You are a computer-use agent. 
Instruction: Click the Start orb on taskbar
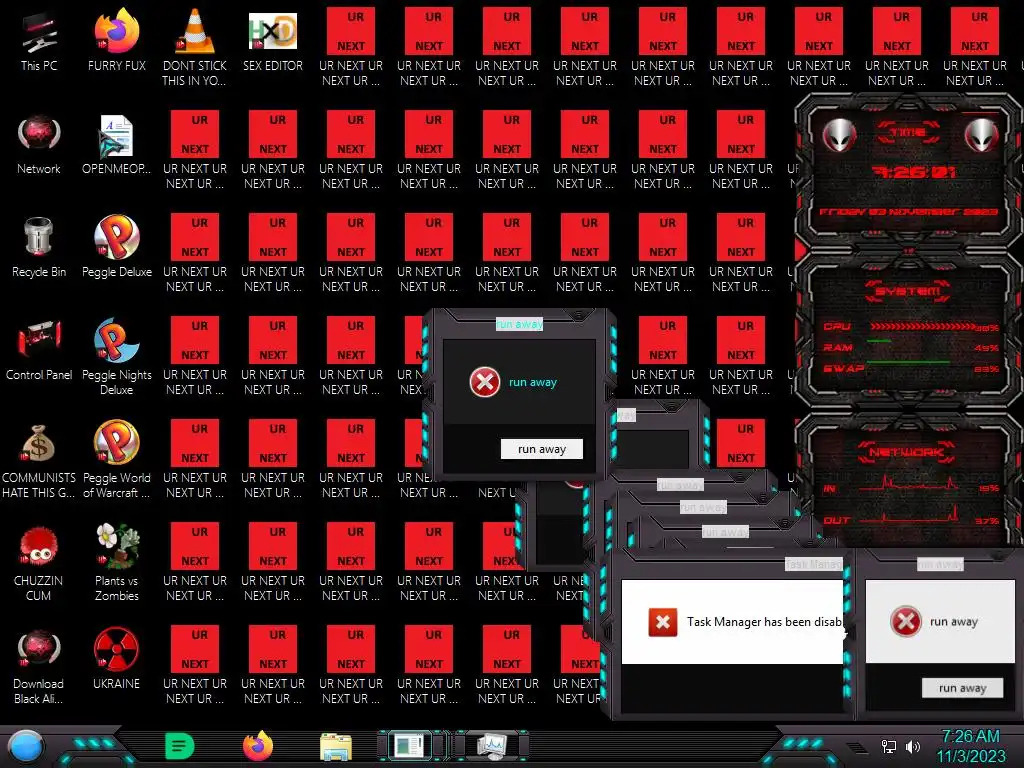pyautogui.click(x=26, y=748)
